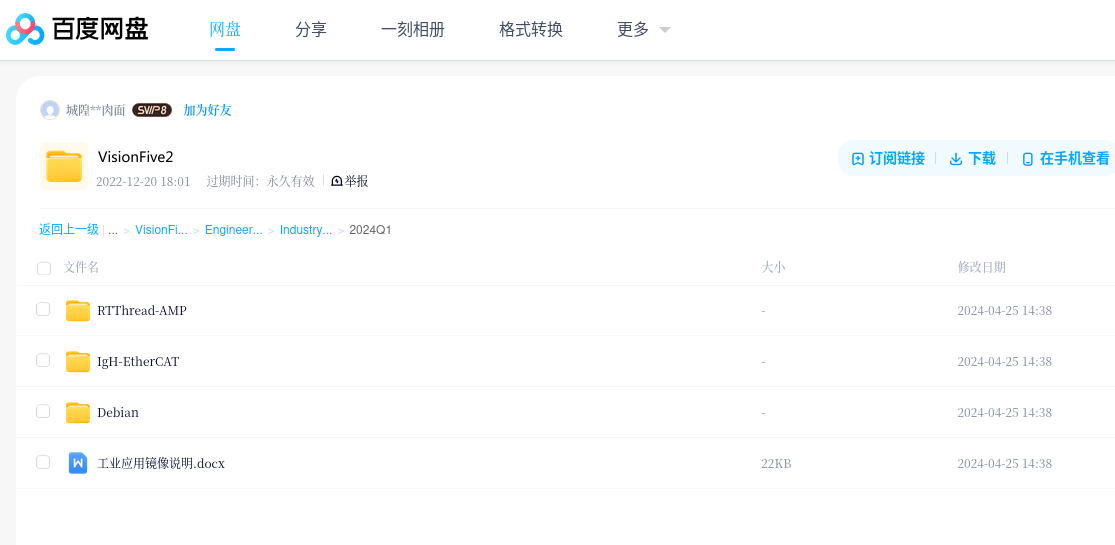This screenshot has width=1115, height=545.
Task: Toggle the select-all checkbox beside 文件名
Action: [x=44, y=268]
